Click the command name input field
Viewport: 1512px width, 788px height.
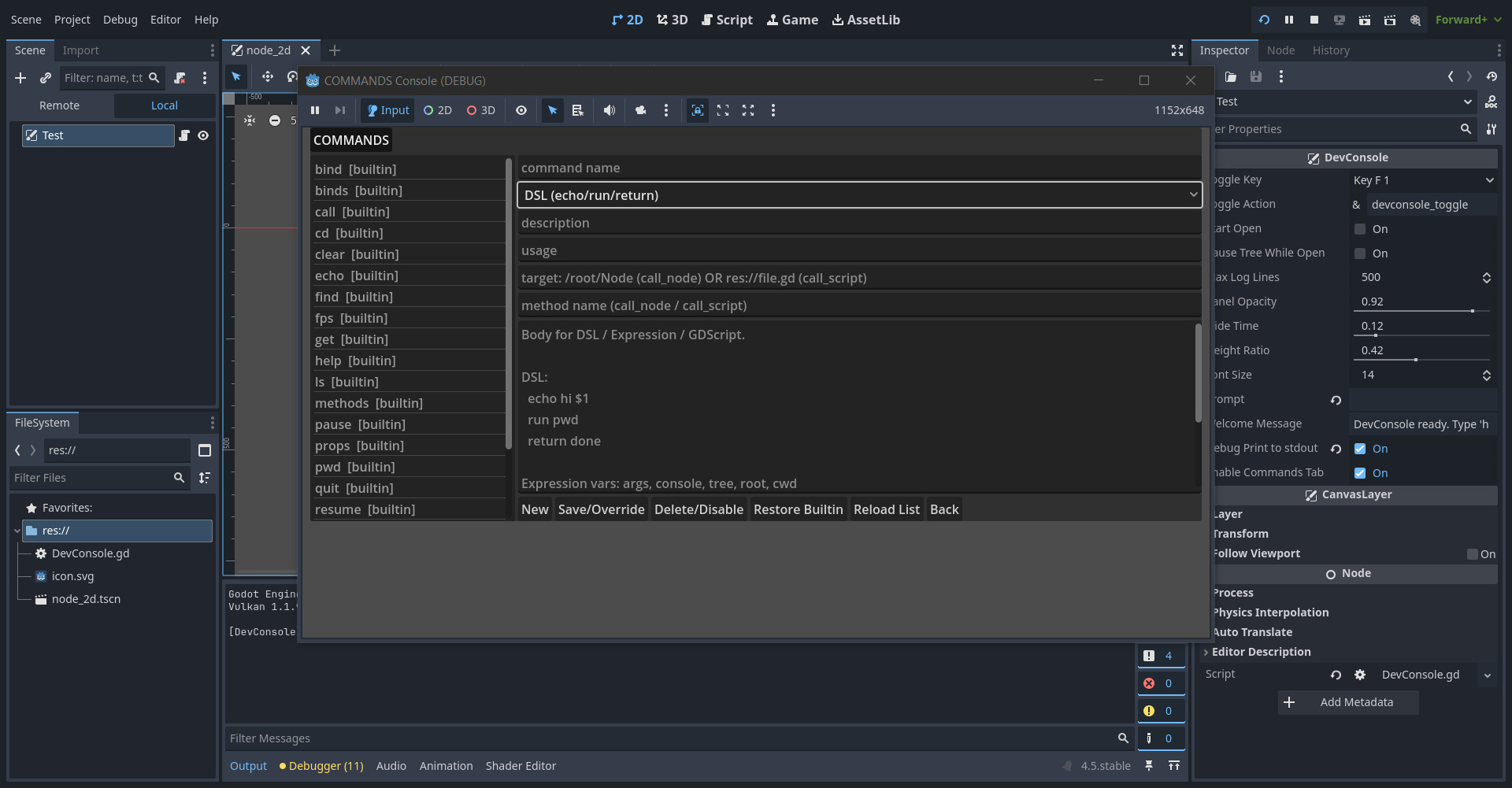[858, 168]
